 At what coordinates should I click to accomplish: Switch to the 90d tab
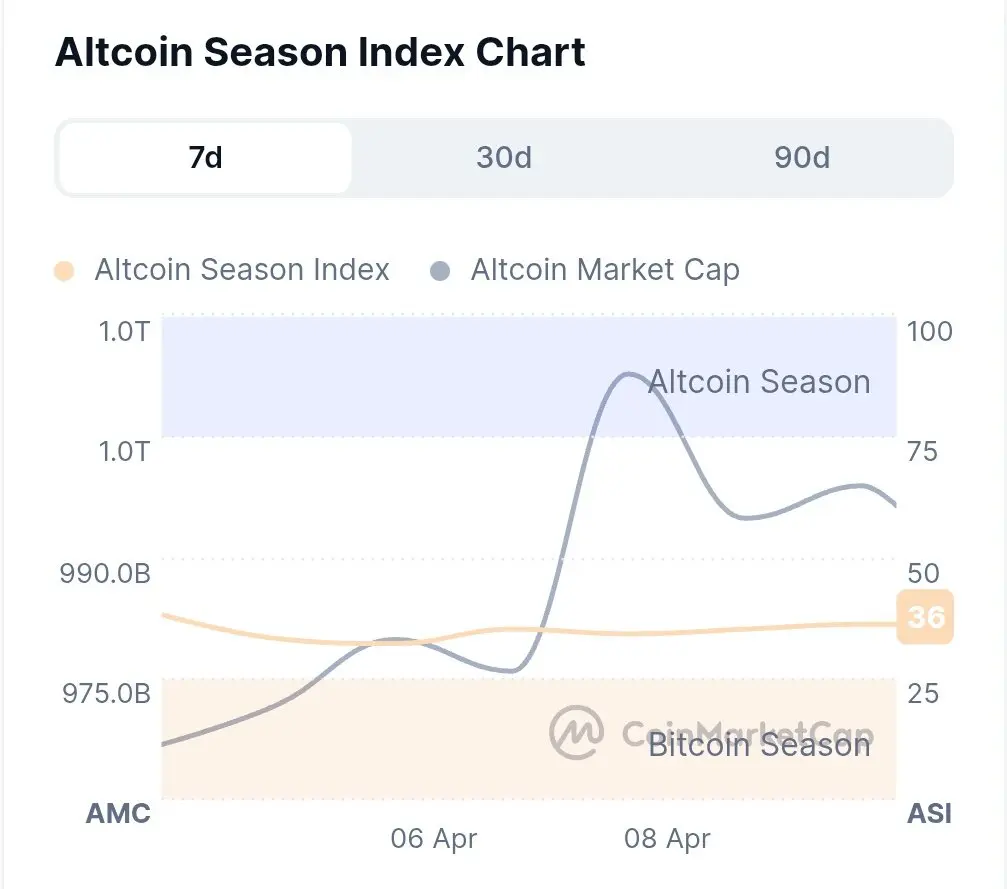802,158
